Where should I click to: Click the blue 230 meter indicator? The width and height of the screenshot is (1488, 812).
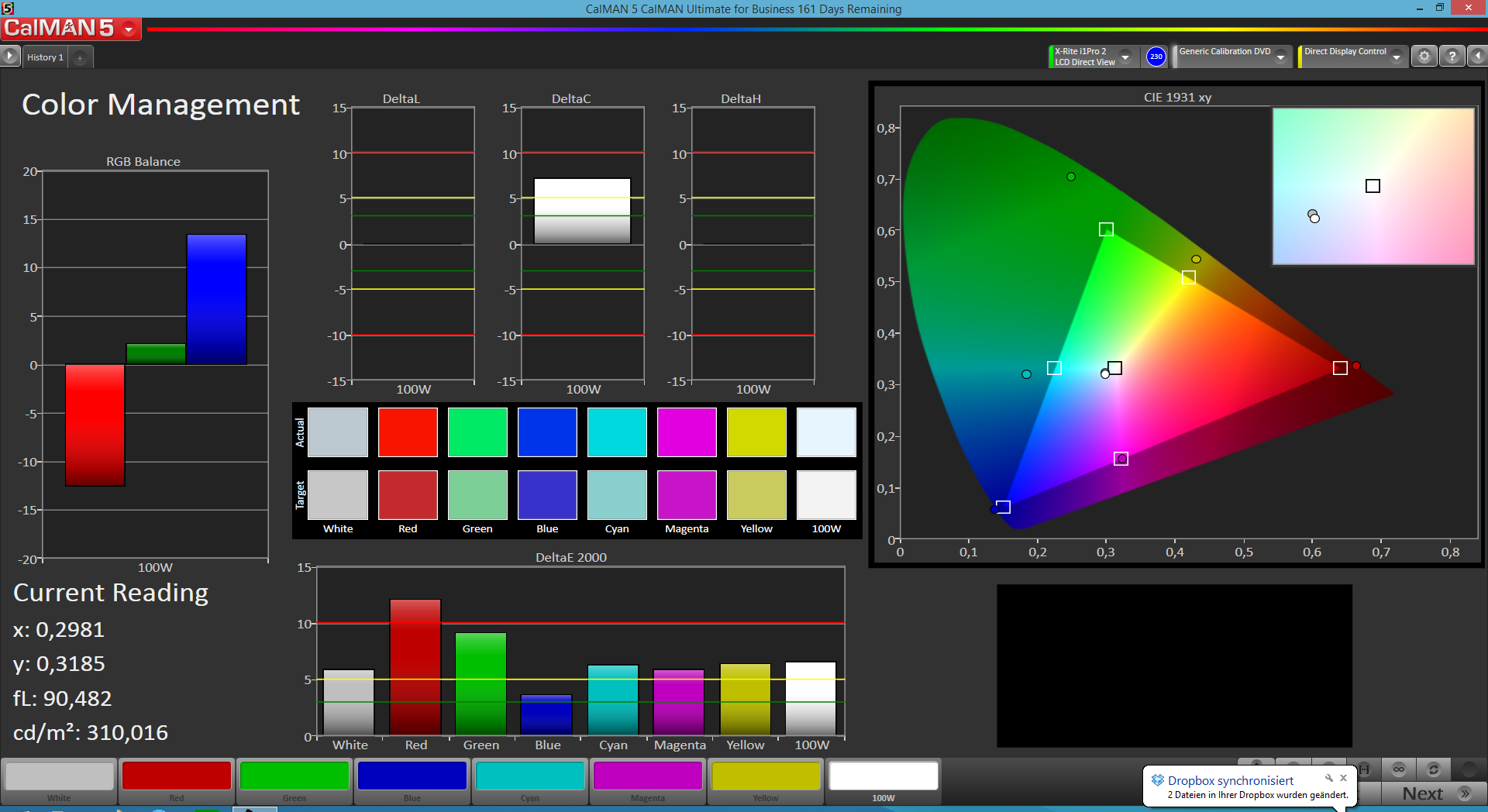1156,57
